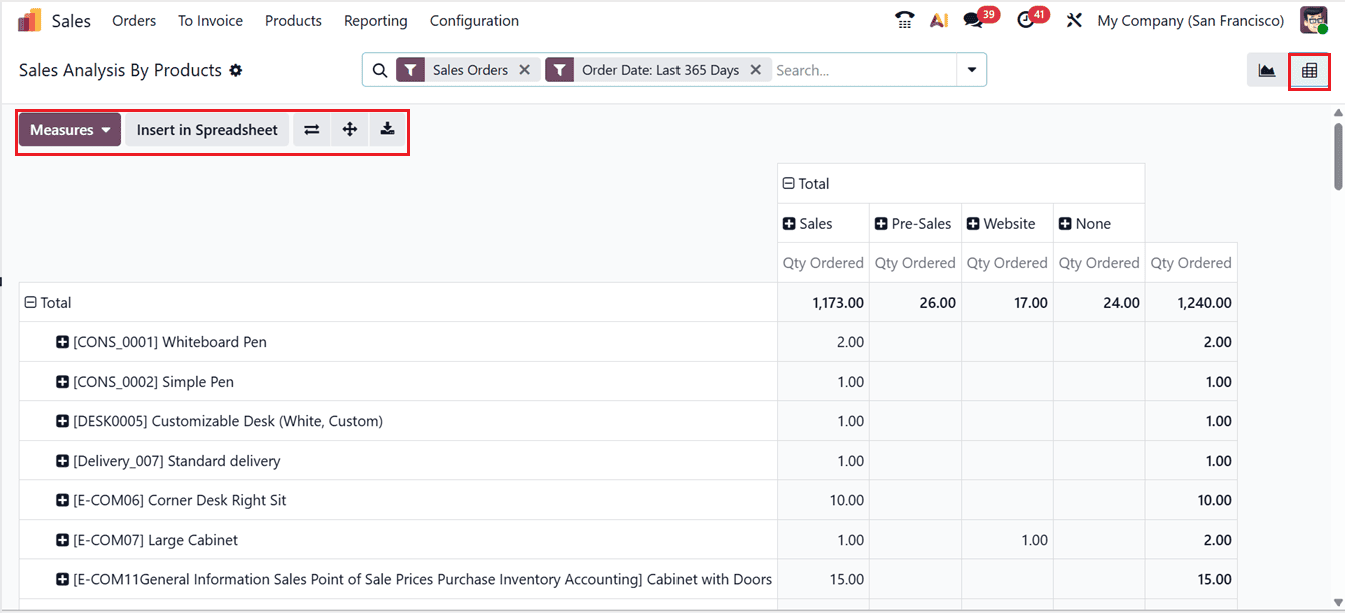Select the pivot view icon
The image size is (1345, 613).
tap(1308, 70)
